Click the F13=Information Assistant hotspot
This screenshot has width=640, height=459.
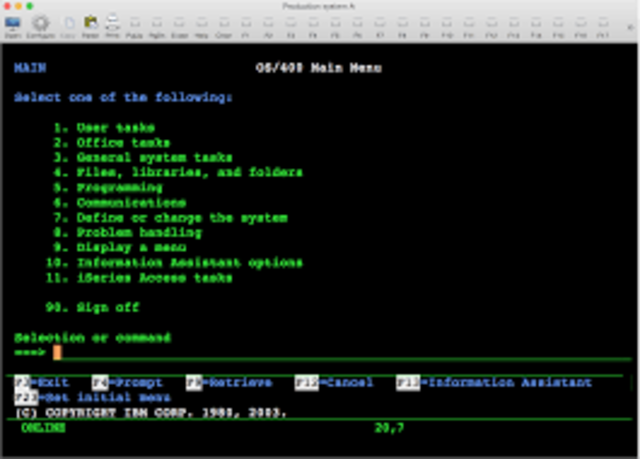(494, 382)
